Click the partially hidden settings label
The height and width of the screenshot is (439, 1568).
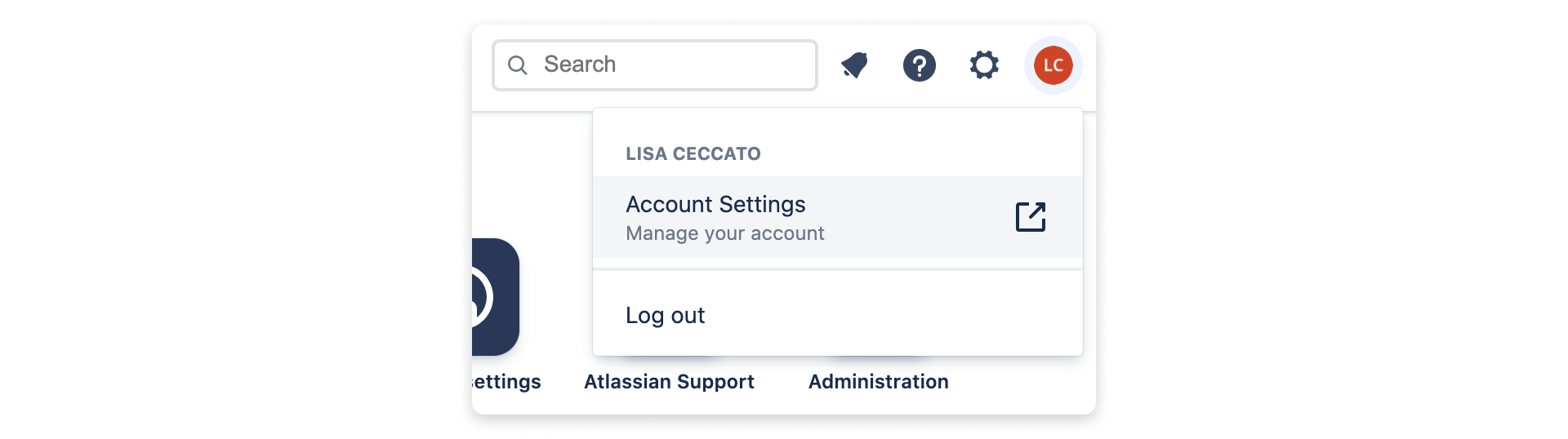tap(506, 382)
